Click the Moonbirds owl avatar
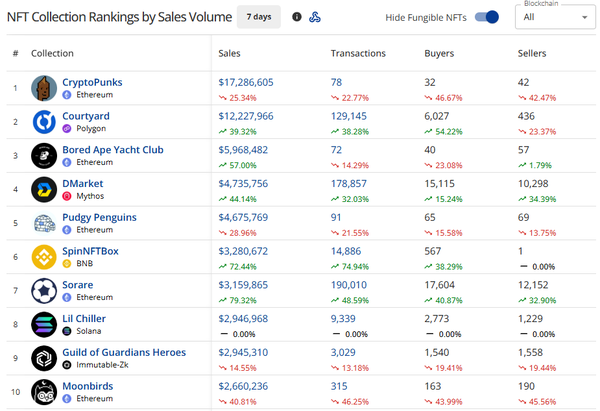This screenshot has width=600, height=411. point(44,392)
